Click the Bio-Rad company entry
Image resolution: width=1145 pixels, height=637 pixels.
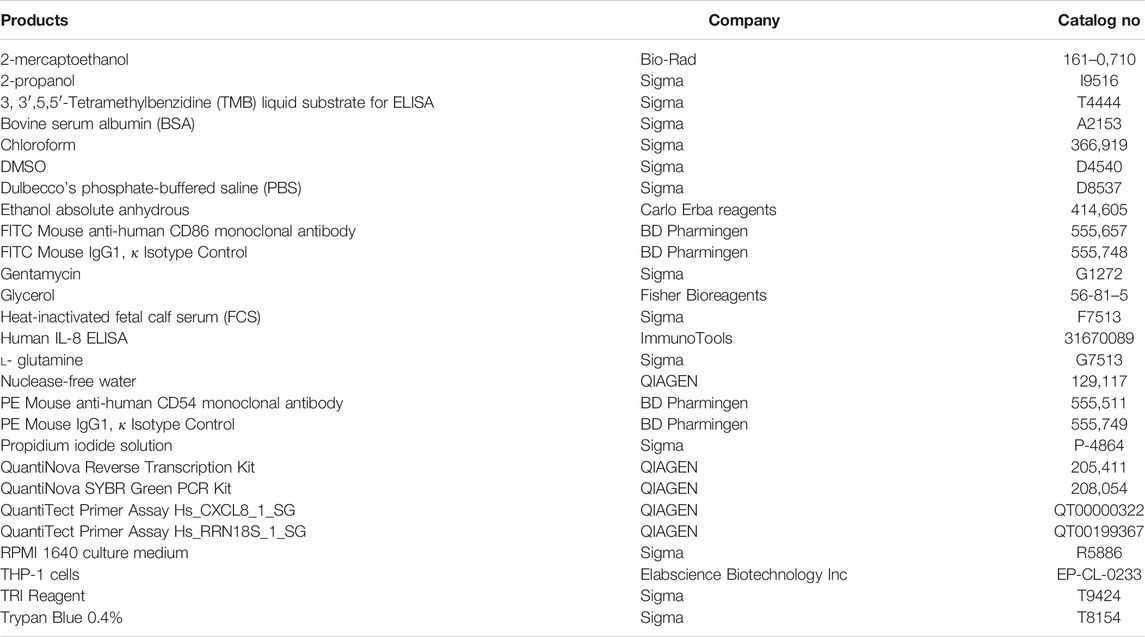668,60
